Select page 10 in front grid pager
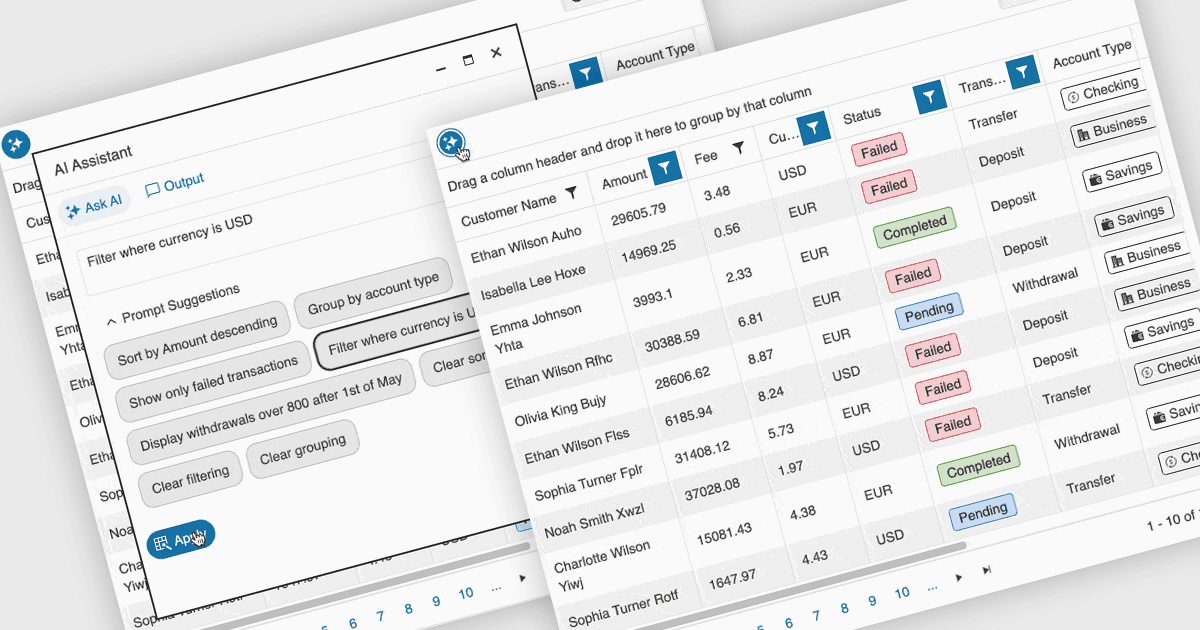Viewport: 1200px width, 630px height. 902,592
